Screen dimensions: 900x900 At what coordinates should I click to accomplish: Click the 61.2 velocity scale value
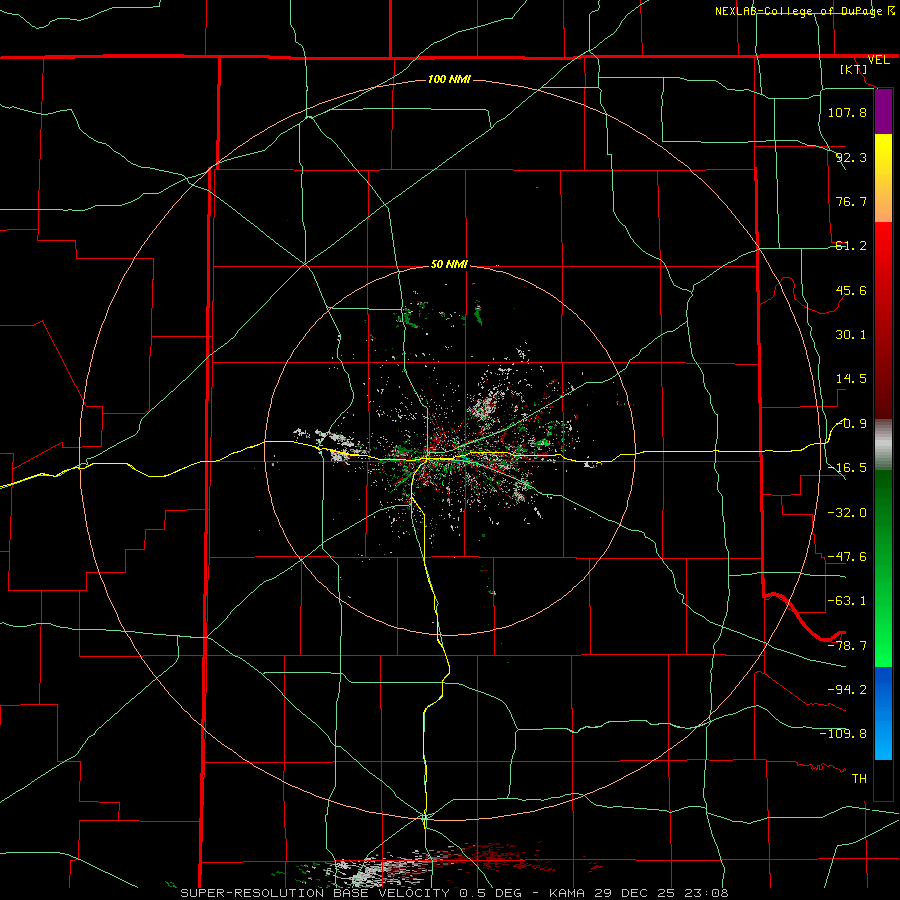(851, 246)
